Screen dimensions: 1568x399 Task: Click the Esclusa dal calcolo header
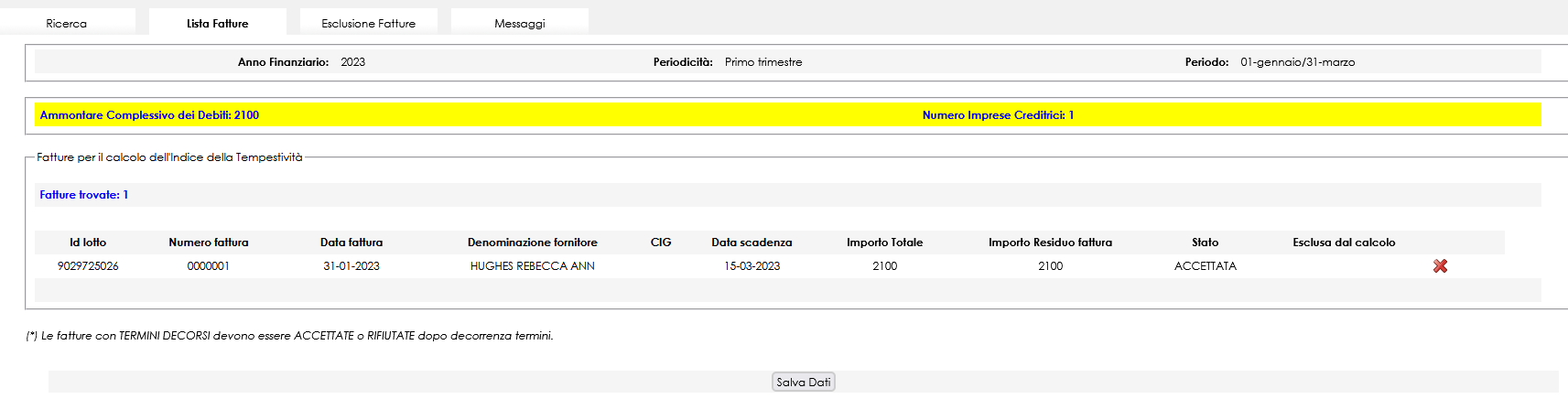[1344, 243]
